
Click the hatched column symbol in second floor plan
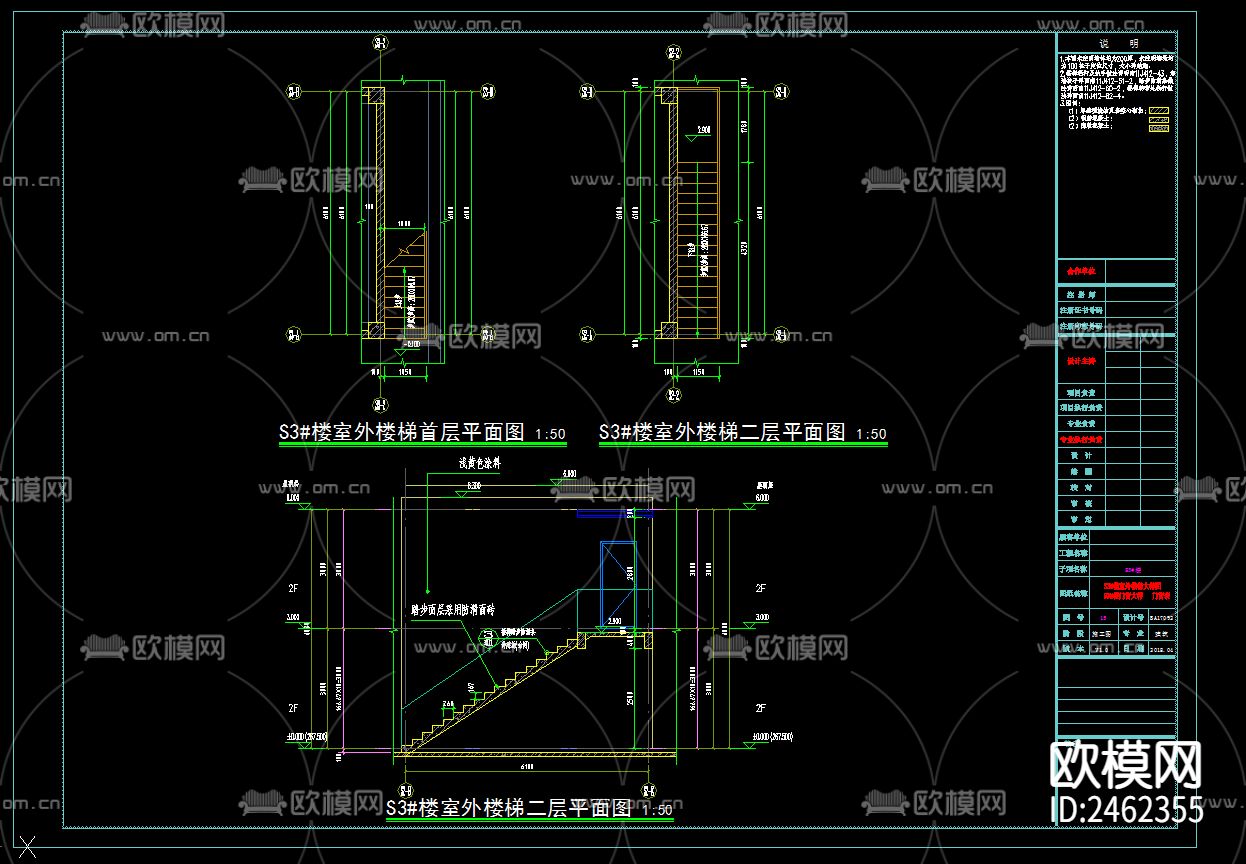(x=668, y=95)
